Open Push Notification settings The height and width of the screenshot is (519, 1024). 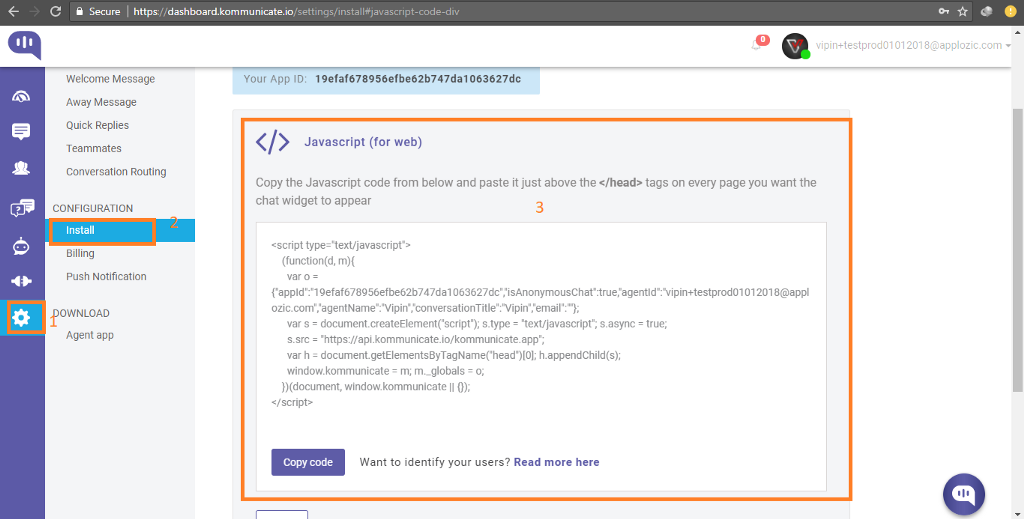coord(106,276)
